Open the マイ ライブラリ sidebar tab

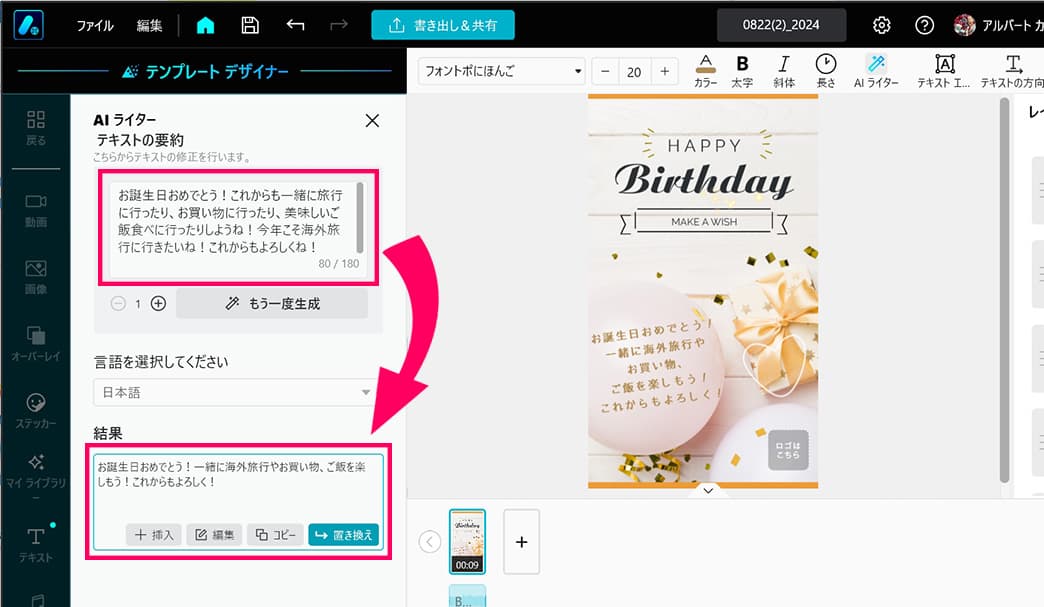36,477
